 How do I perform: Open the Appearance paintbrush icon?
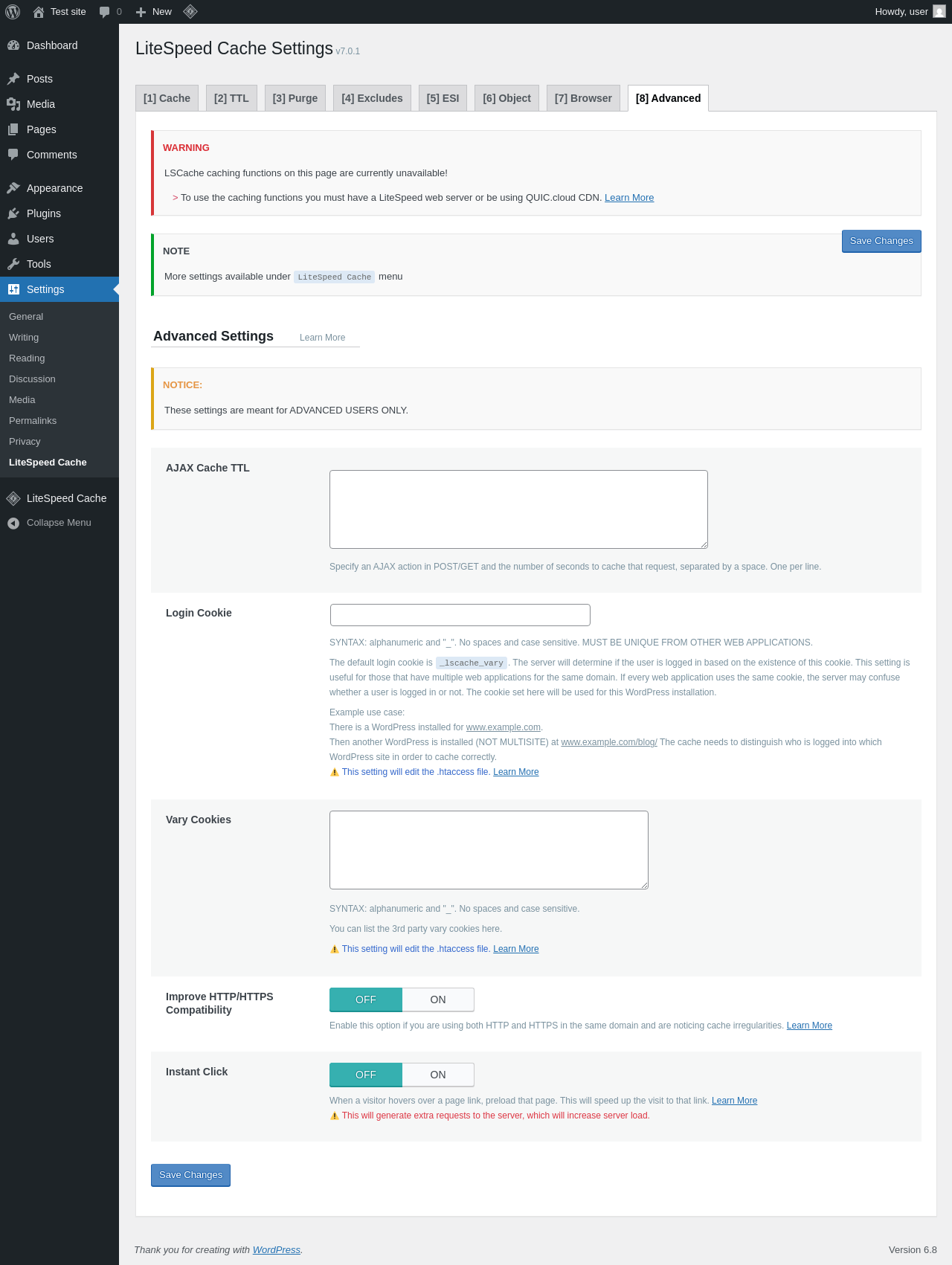pos(13,188)
